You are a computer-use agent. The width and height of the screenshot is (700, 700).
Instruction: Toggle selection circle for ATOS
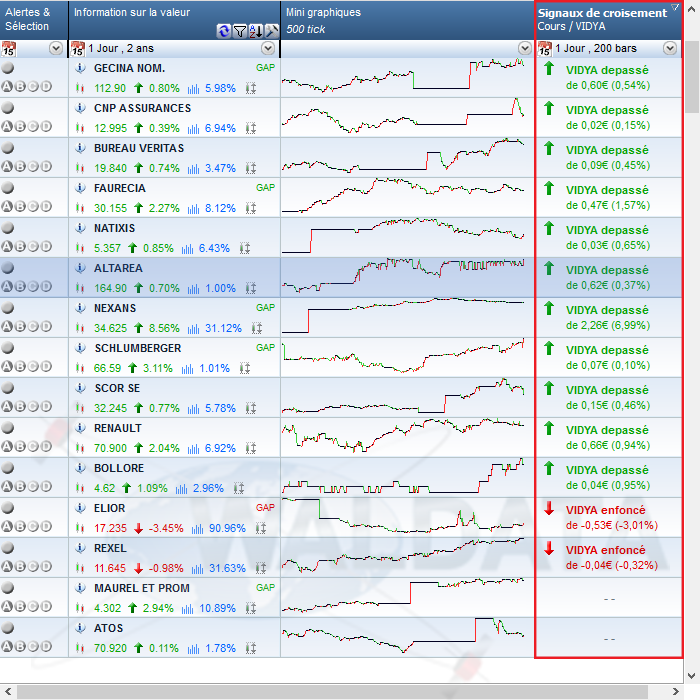8,628
